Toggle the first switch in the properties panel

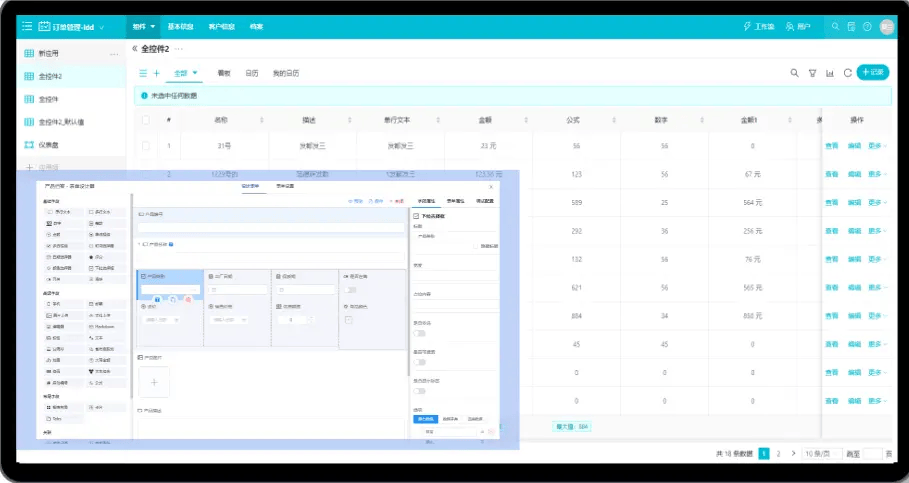[420, 333]
